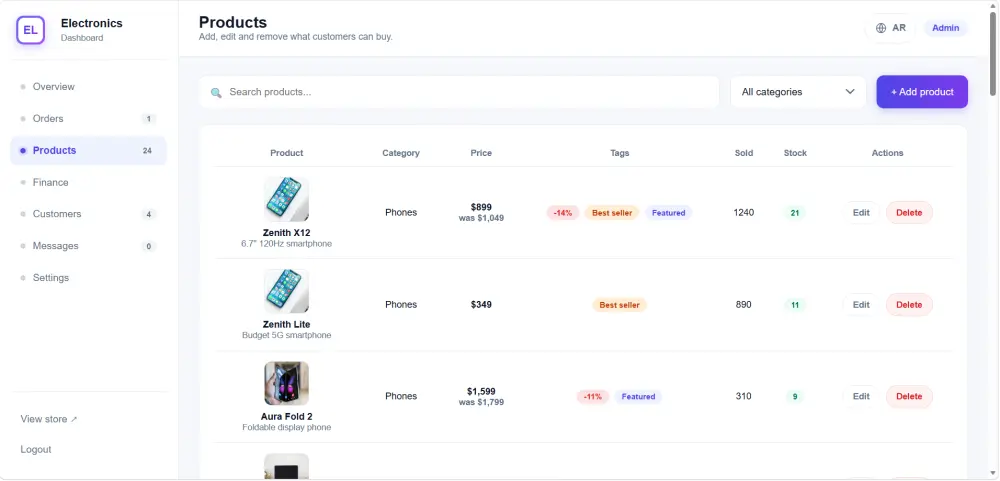Delete the Aura Fold 2 product
This screenshot has width=1000, height=481.
(909, 396)
